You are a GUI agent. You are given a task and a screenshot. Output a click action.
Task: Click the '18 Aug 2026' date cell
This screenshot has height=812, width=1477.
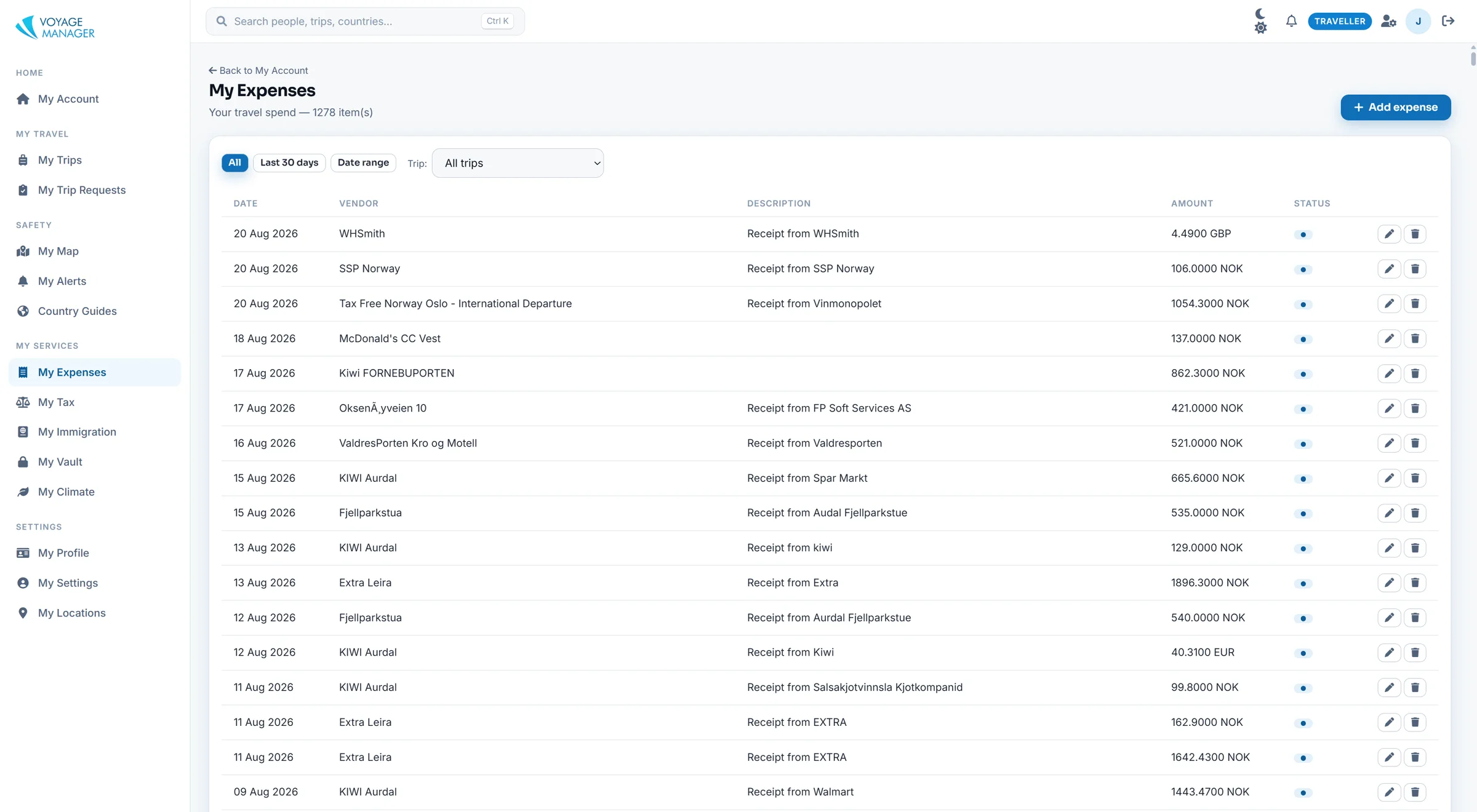tap(264, 338)
